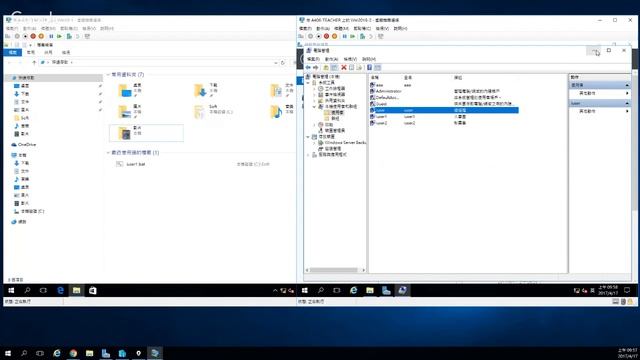Click blue Help icon in Computer Management toolbar

point(369,67)
